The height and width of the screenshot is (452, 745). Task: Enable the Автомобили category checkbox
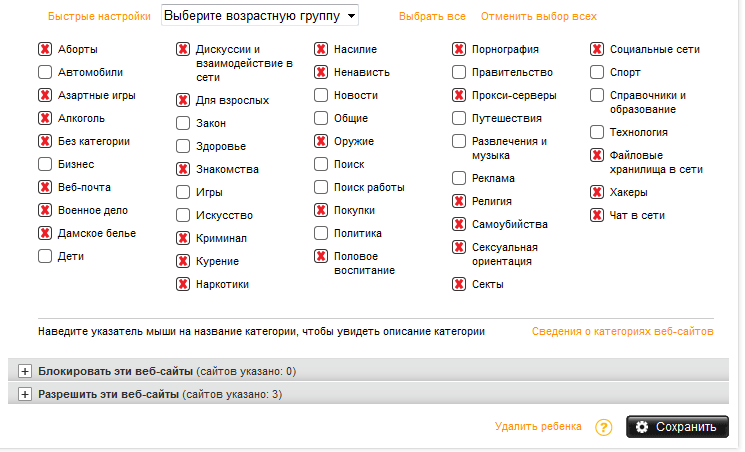[45, 72]
